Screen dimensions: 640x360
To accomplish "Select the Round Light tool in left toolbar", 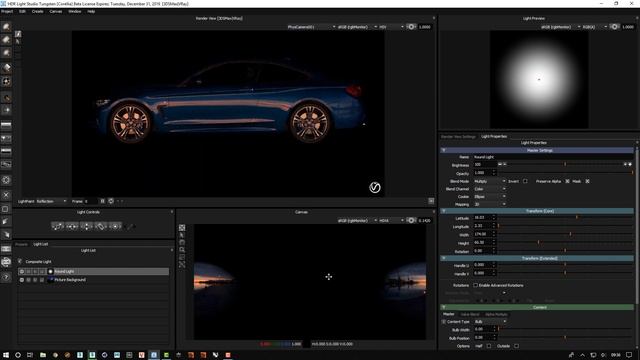I will click(6, 27).
